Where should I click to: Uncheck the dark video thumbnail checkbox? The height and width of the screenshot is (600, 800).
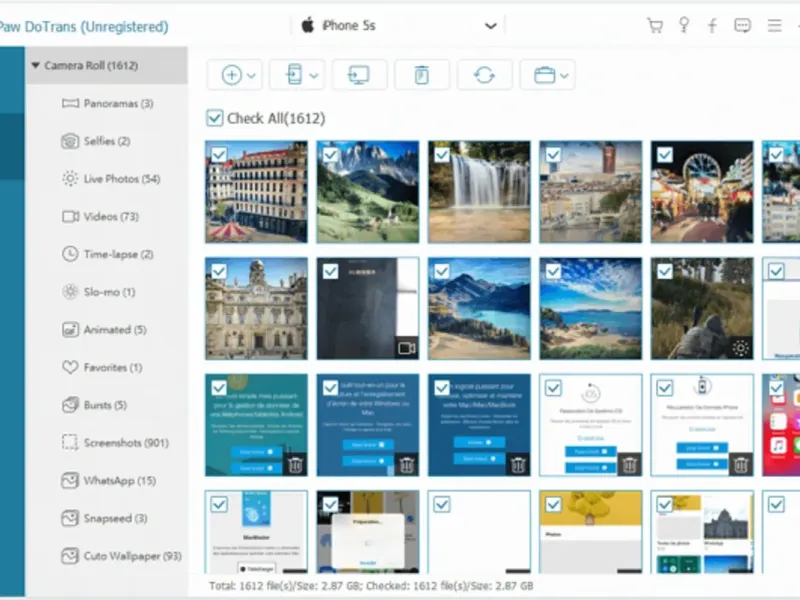pyautogui.click(x=331, y=271)
